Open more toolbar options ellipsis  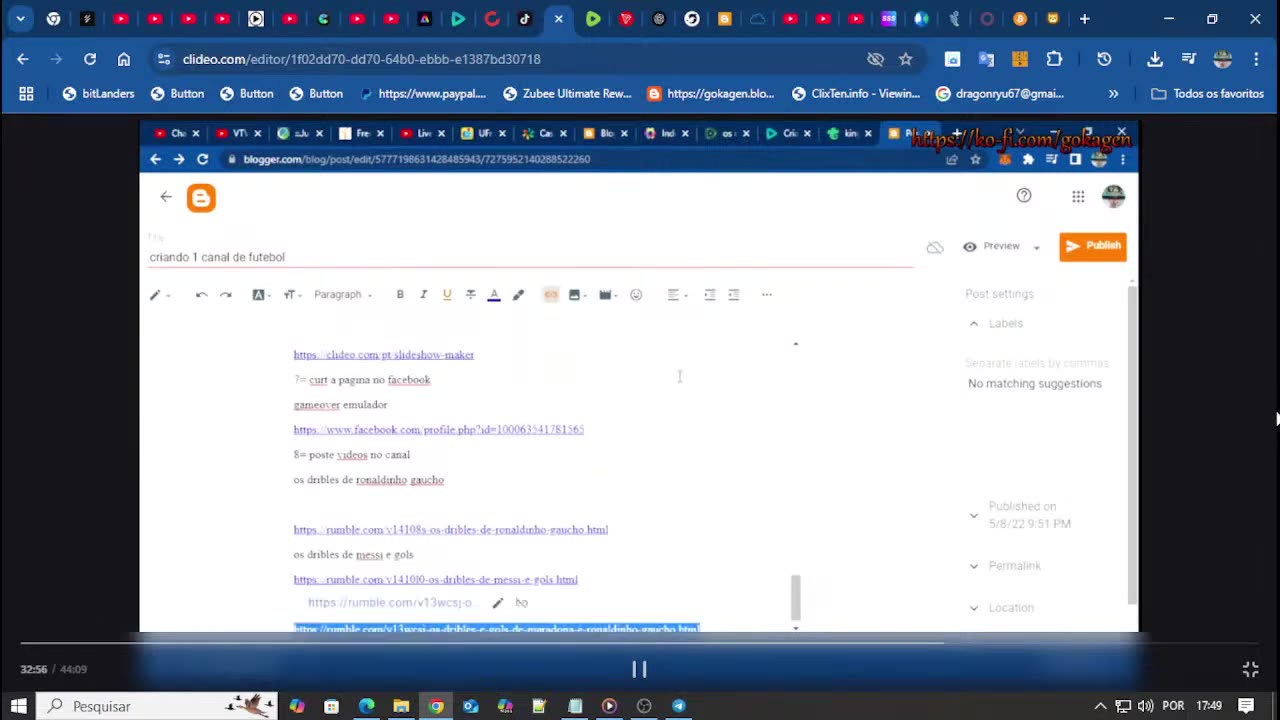pyautogui.click(x=767, y=295)
